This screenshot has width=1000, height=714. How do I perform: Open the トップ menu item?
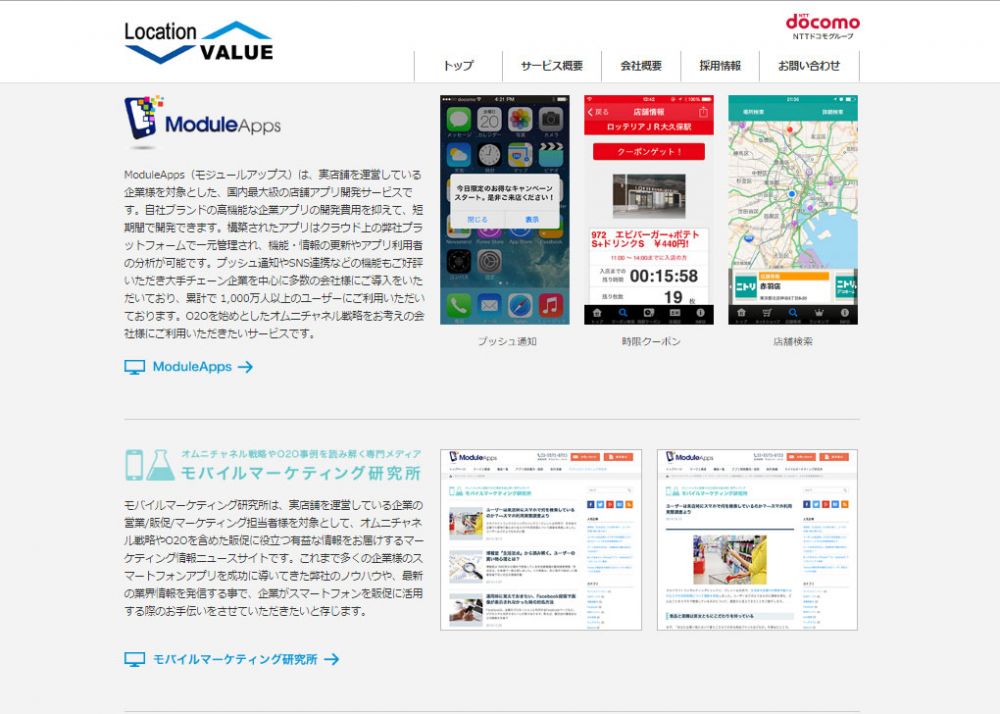click(458, 66)
